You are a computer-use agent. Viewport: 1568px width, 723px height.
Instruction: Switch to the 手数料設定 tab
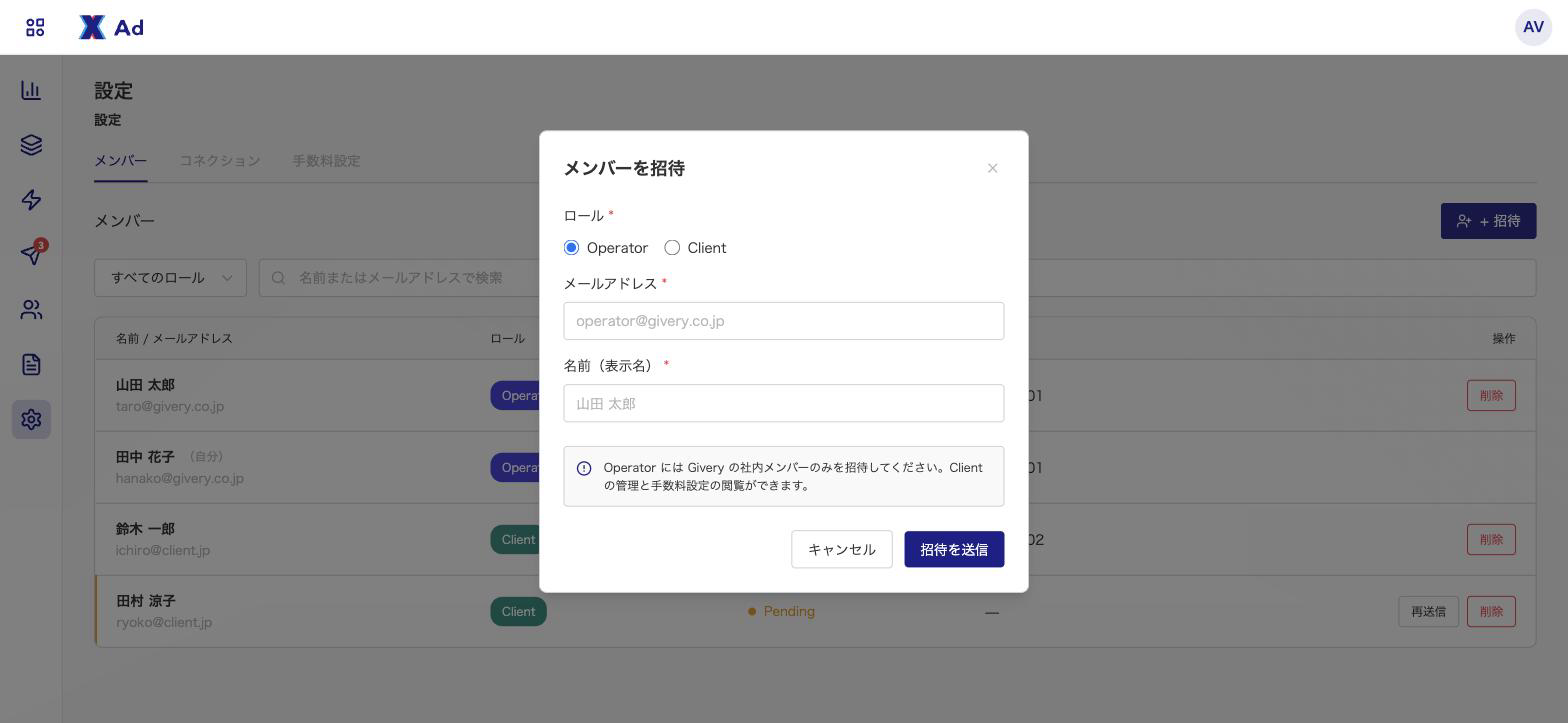pyautogui.click(x=326, y=161)
